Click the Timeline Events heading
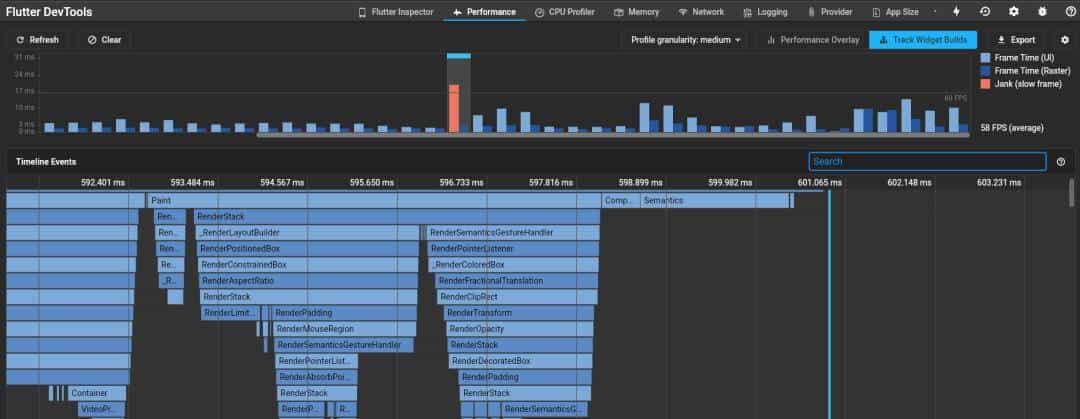Image resolution: width=1080 pixels, height=419 pixels. [46, 162]
